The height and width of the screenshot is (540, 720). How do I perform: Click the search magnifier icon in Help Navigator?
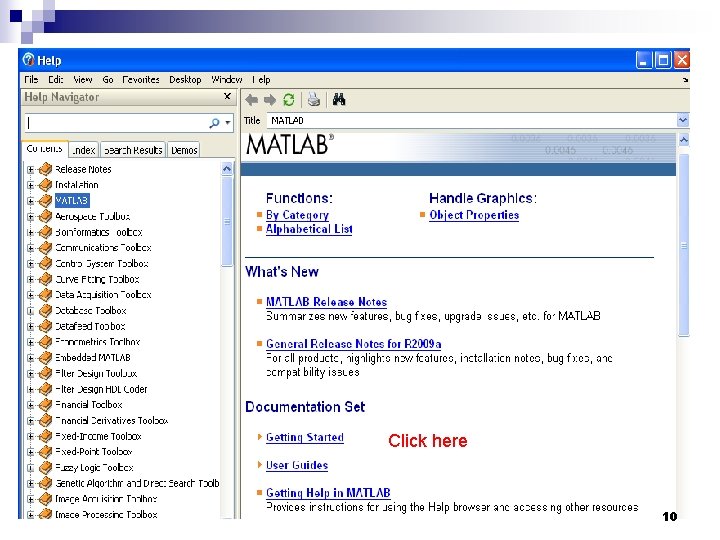coord(214,123)
